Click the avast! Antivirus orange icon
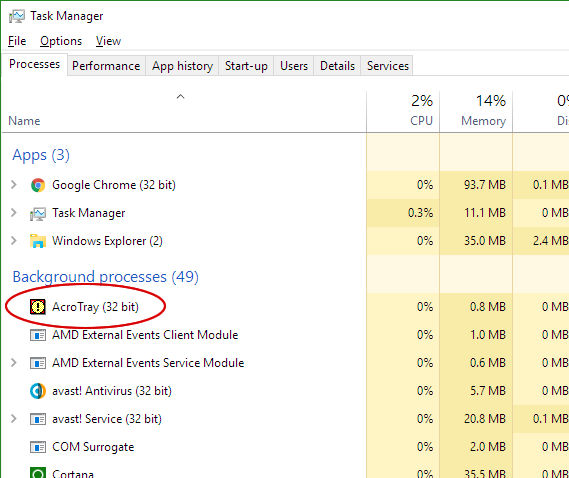 (x=38, y=391)
